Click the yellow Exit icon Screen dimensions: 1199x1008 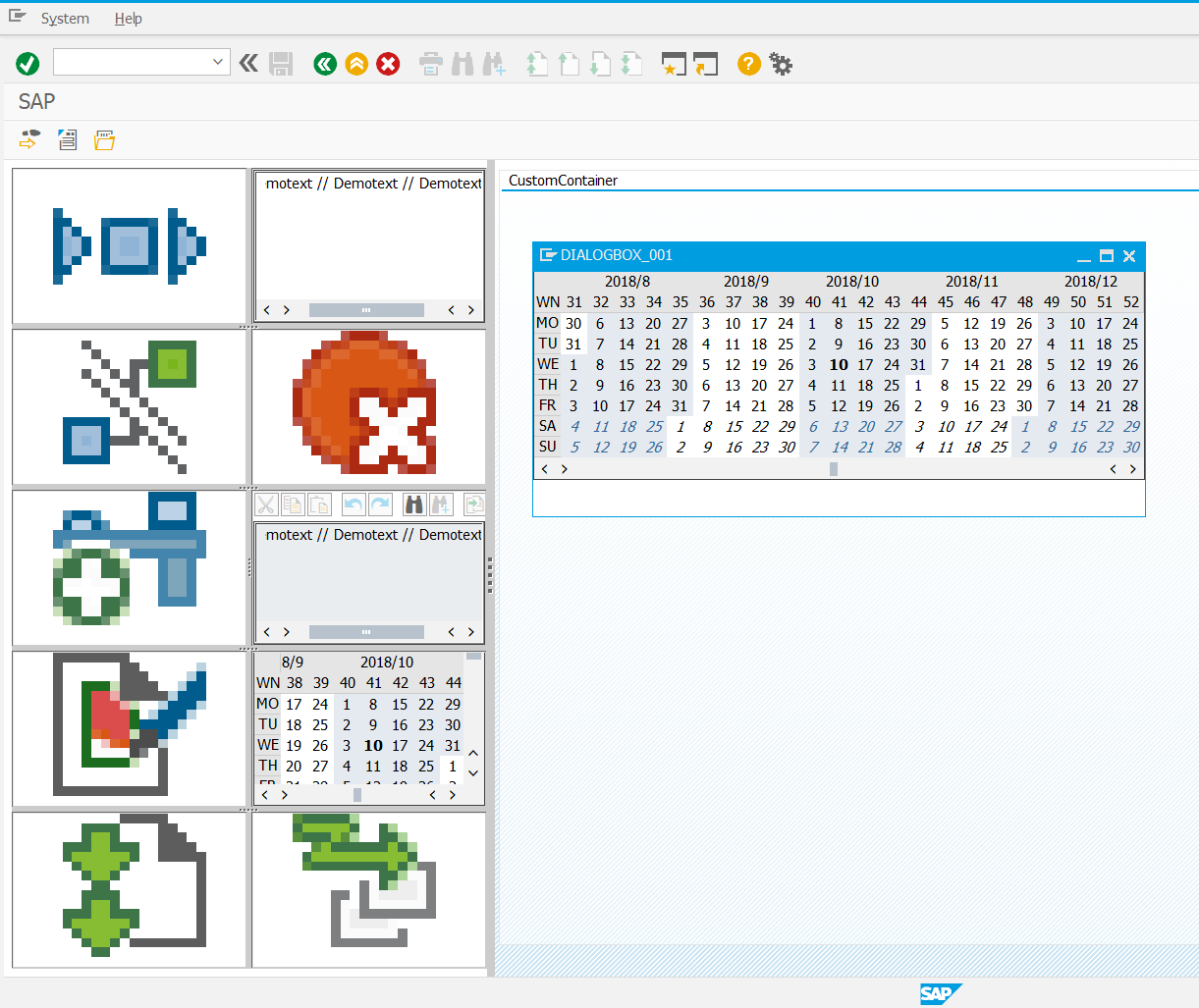pyautogui.click(x=356, y=64)
